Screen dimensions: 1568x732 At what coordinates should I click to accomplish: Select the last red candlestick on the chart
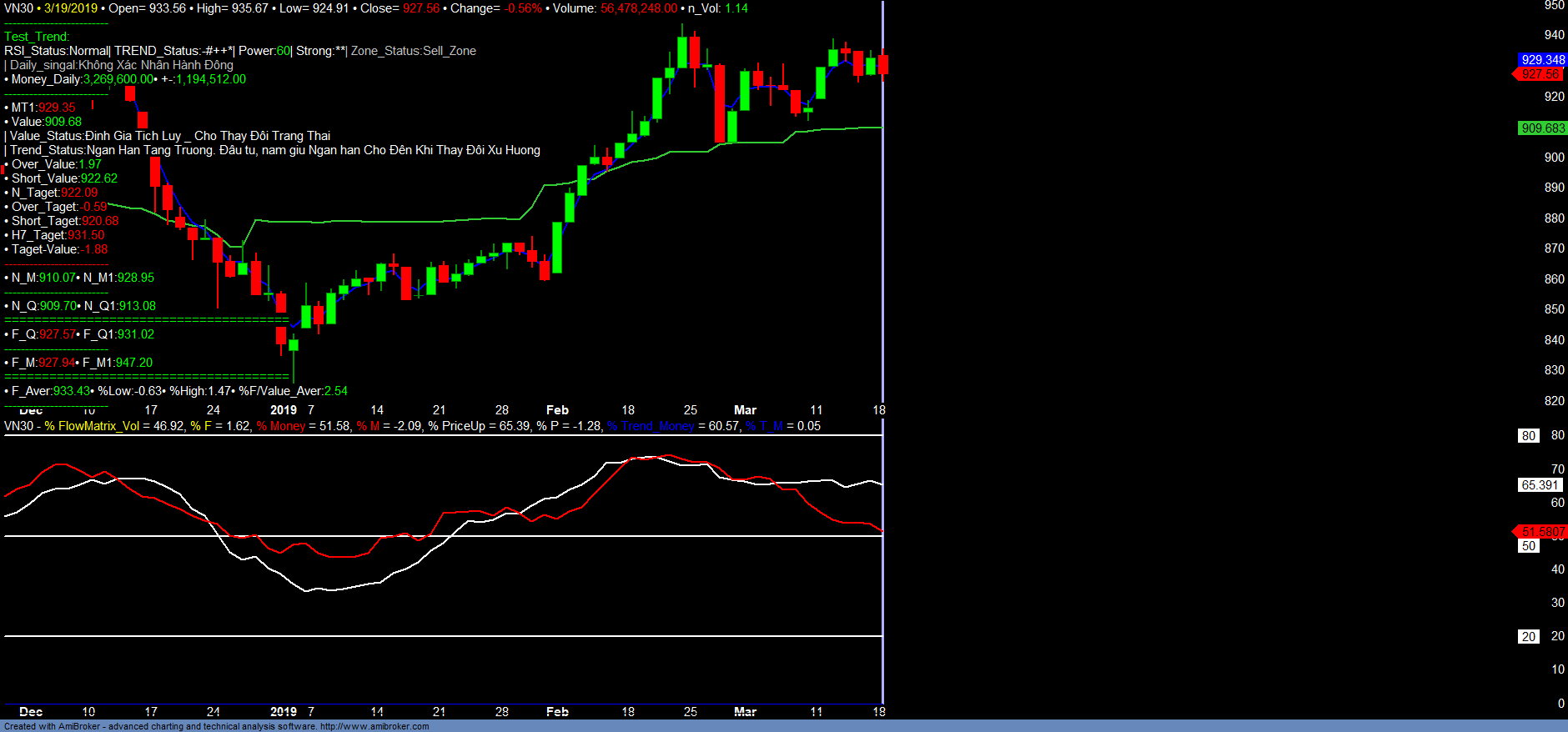tap(883, 65)
